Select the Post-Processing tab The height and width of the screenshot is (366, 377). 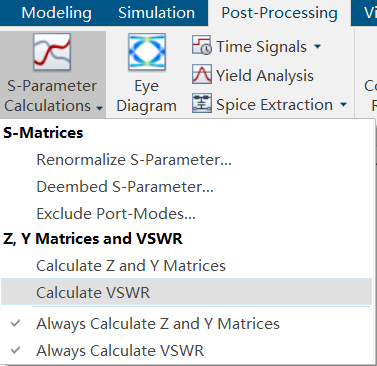pyautogui.click(x=279, y=13)
